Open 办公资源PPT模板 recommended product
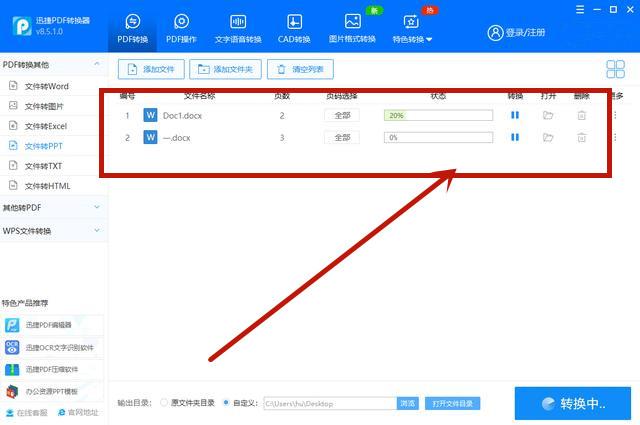The image size is (640, 425). pyautogui.click(x=51, y=392)
